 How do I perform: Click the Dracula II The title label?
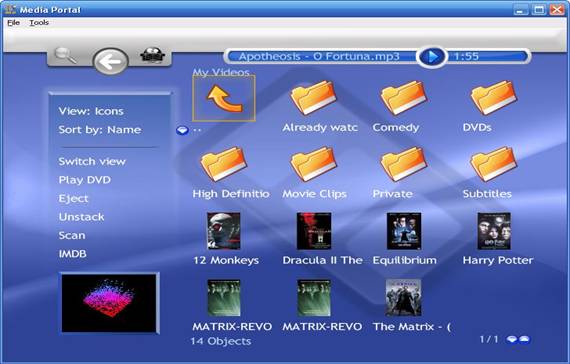click(x=322, y=260)
